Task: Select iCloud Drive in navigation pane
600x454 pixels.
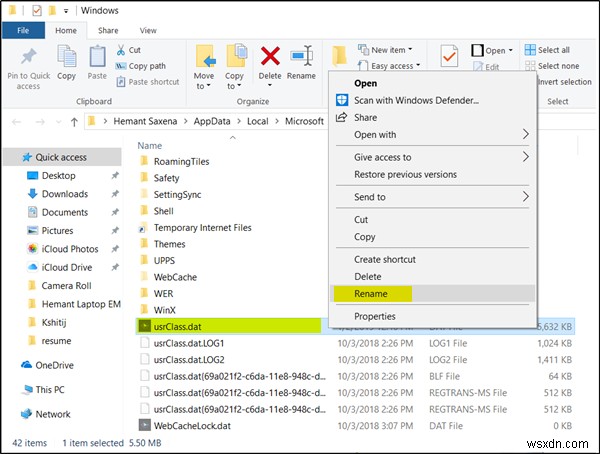Action: pos(63,268)
